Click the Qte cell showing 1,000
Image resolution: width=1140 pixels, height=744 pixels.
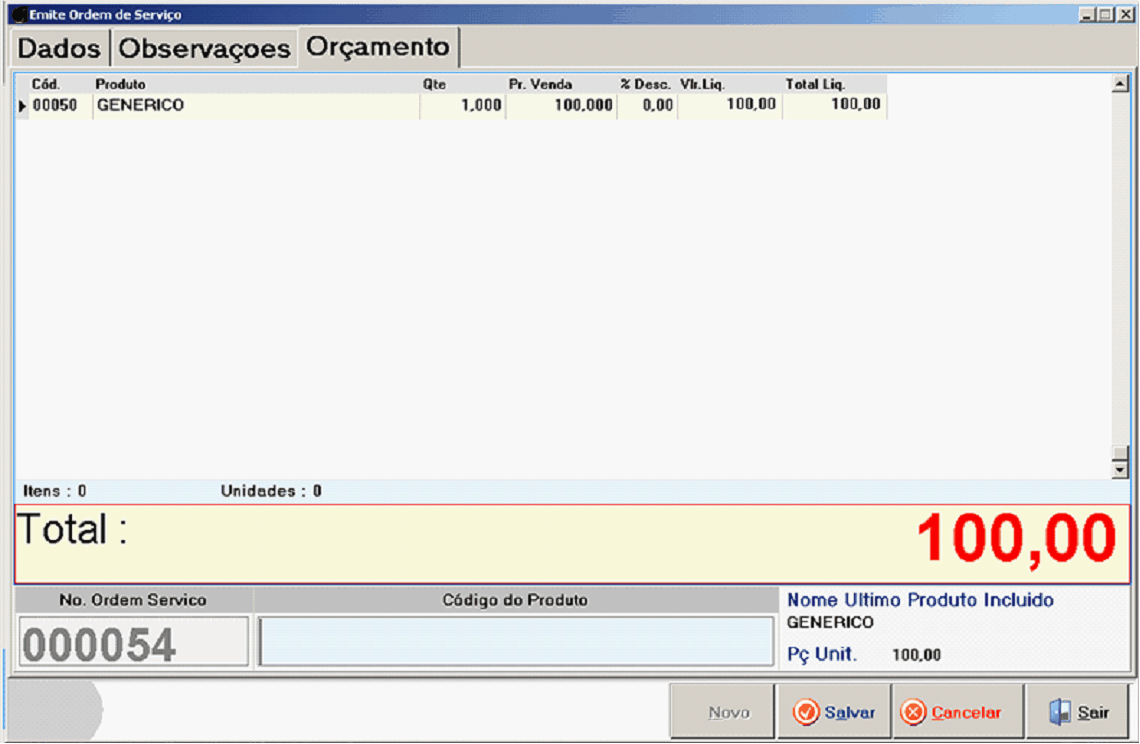(463, 105)
